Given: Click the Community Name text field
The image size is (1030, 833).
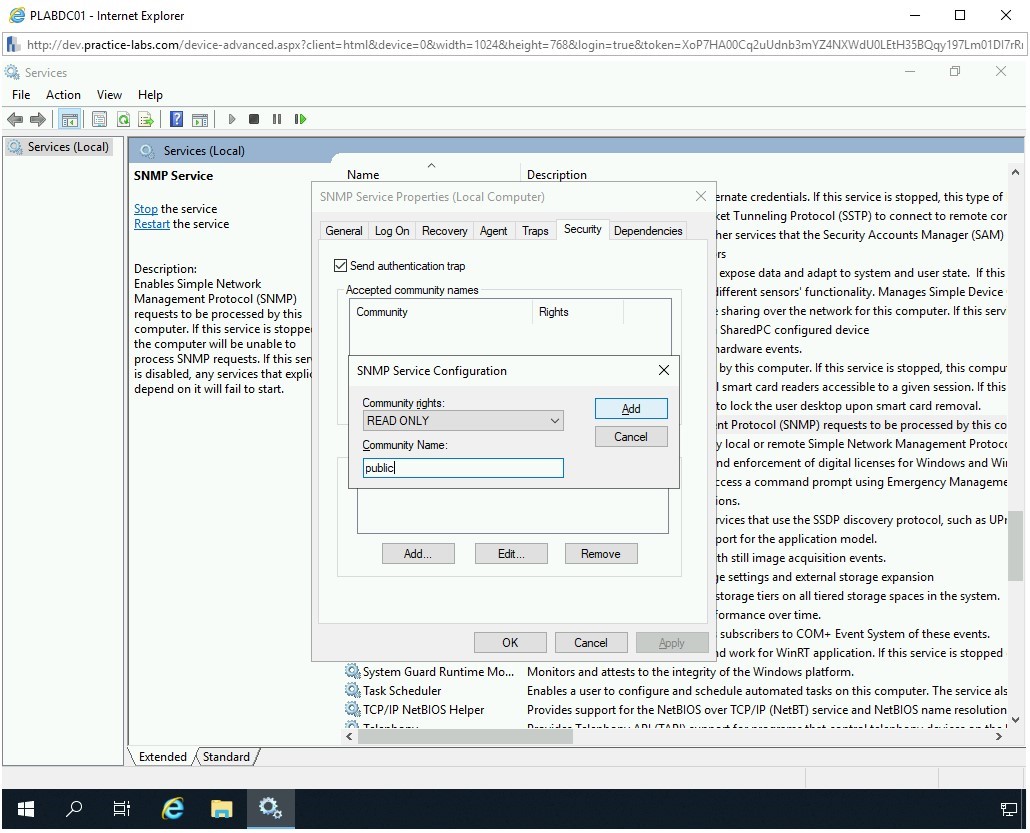Looking at the screenshot, I should 463,468.
